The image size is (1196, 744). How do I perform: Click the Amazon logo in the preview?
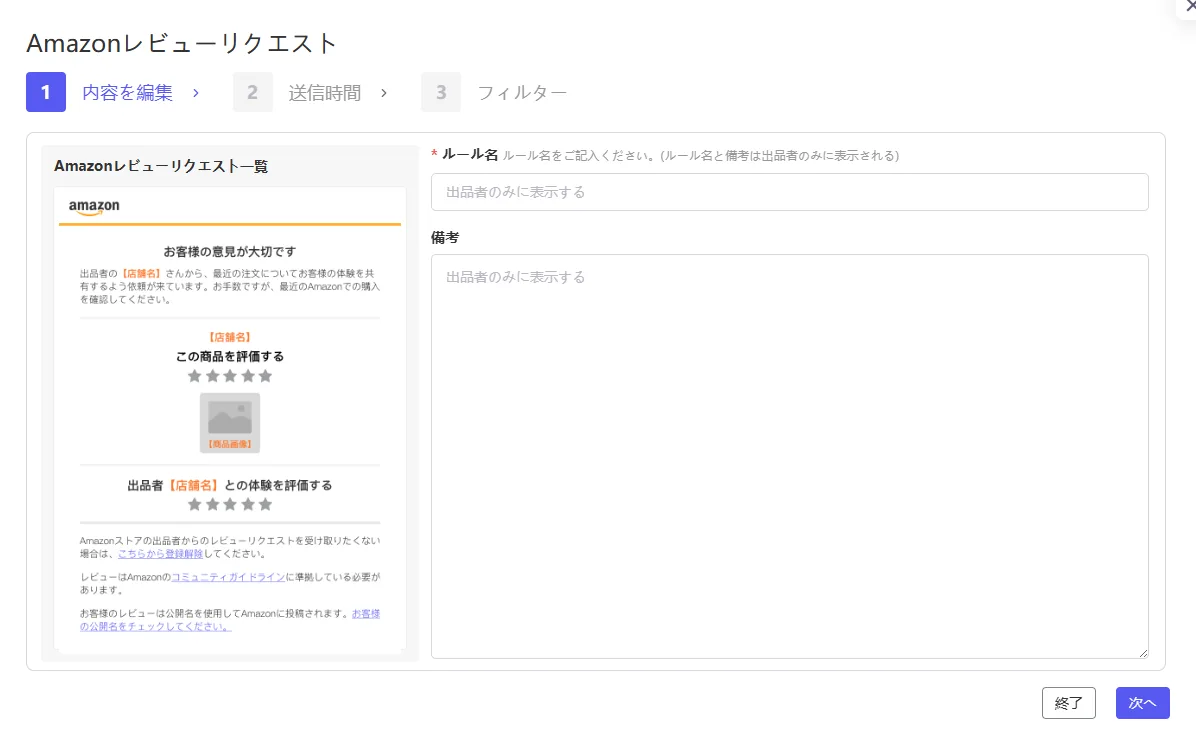[94, 207]
